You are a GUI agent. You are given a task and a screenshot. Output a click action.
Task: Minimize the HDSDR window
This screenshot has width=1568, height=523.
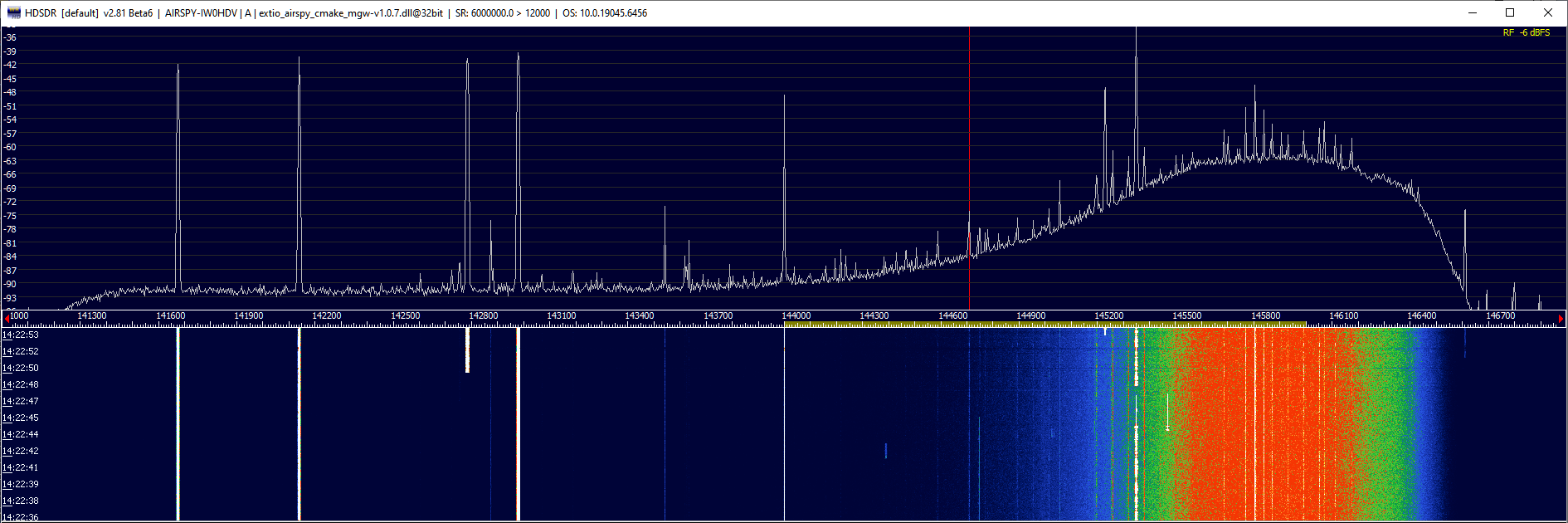click(1473, 12)
